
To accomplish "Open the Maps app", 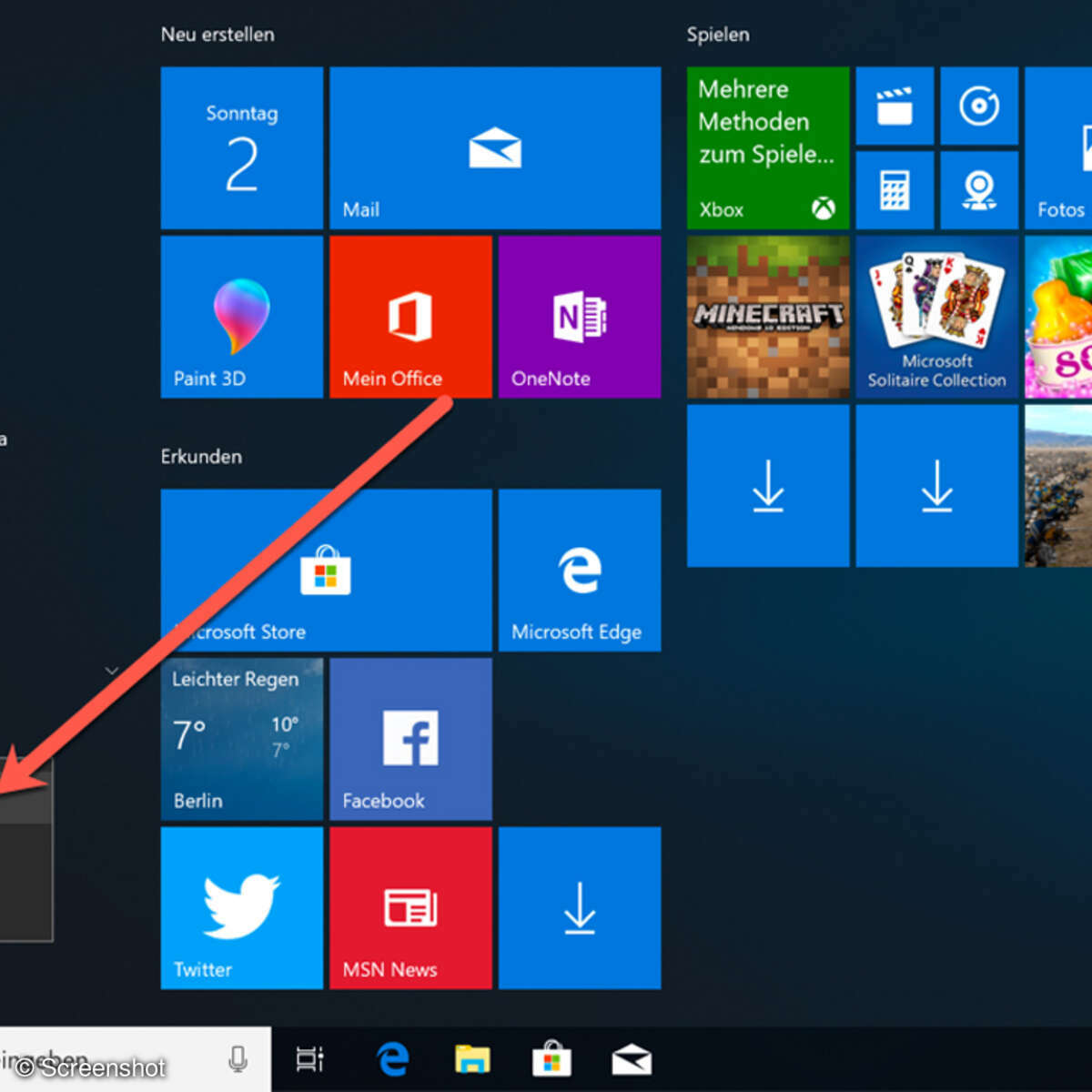I will [978, 190].
